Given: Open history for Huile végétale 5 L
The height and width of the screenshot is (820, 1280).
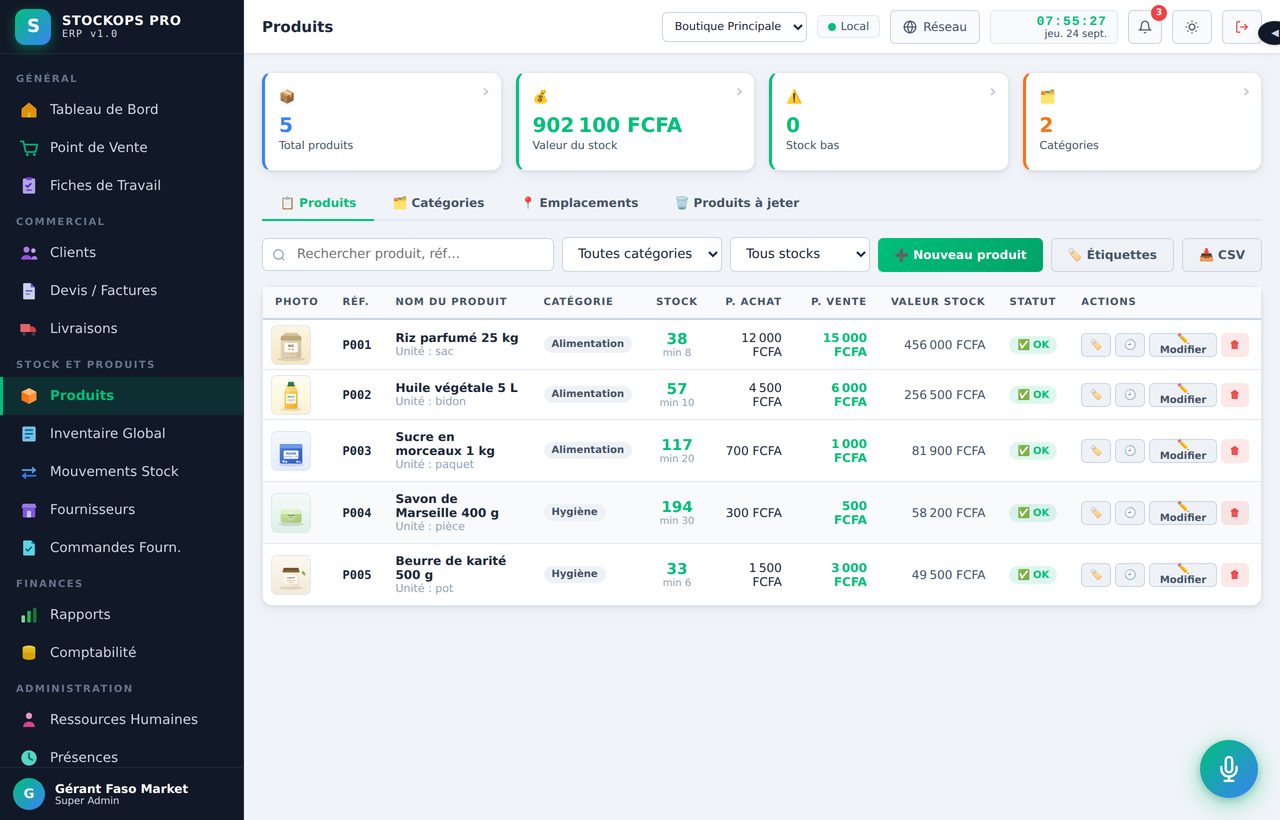Looking at the screenshot, I should pos(1130,395).
